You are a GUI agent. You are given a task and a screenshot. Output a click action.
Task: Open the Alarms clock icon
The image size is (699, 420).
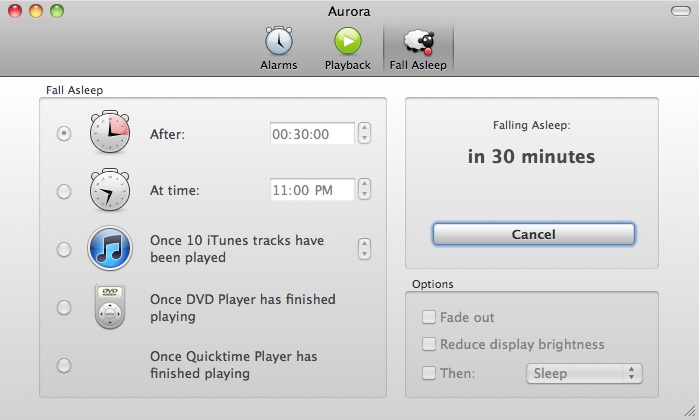click(278, 42)
